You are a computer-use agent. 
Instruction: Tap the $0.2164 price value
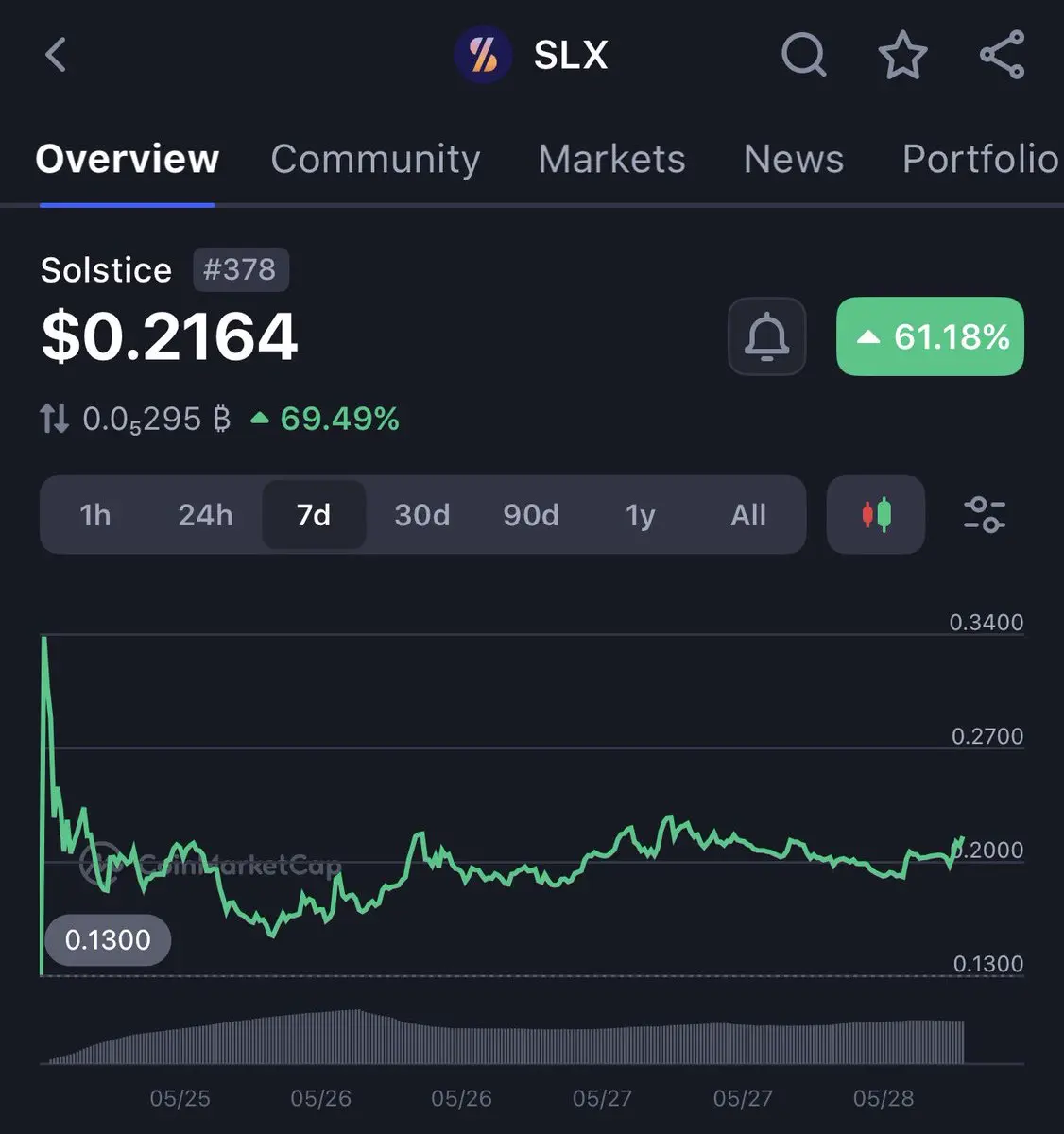[169, 337]
